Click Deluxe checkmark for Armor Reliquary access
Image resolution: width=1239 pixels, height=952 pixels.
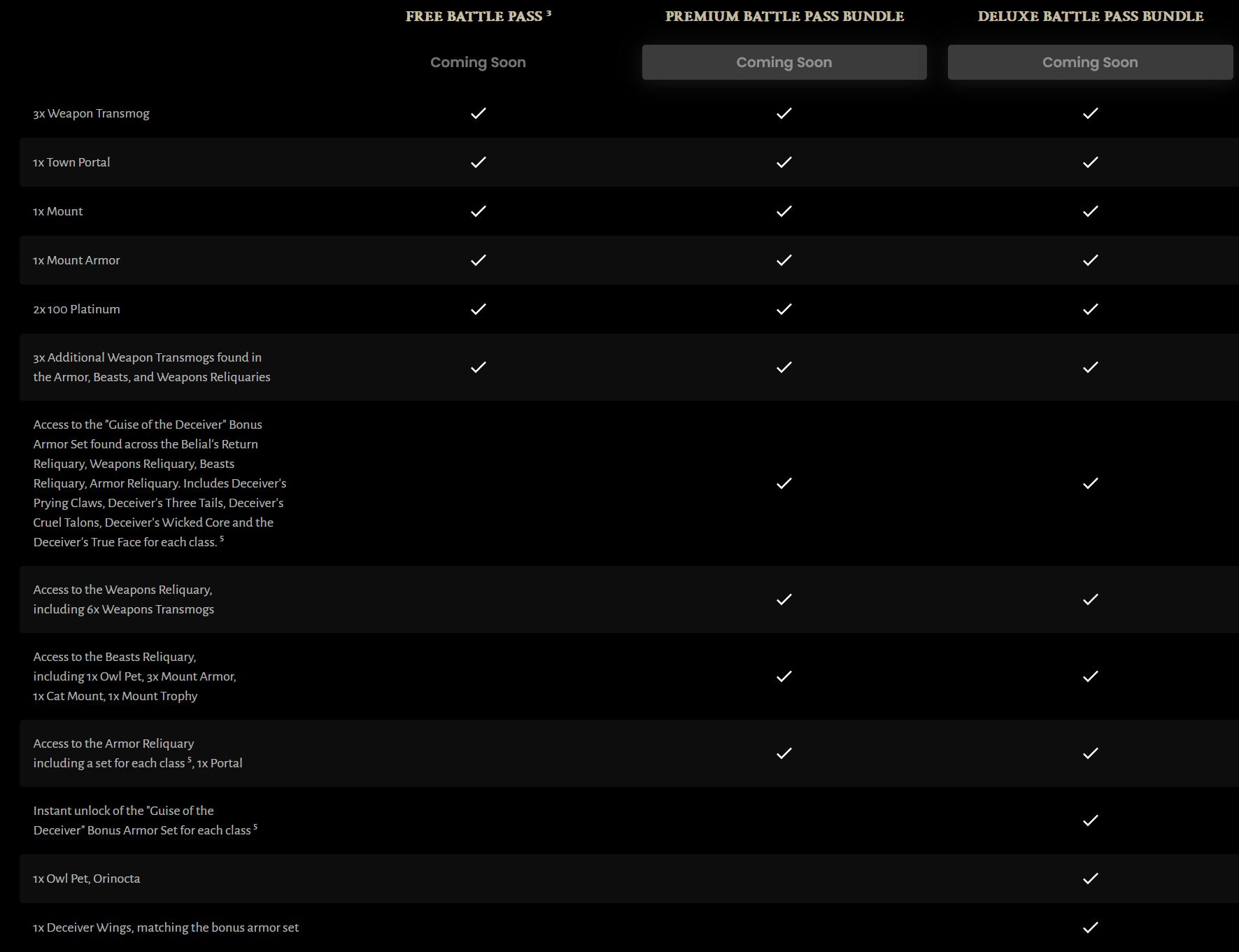click(x=1091, y=753)
